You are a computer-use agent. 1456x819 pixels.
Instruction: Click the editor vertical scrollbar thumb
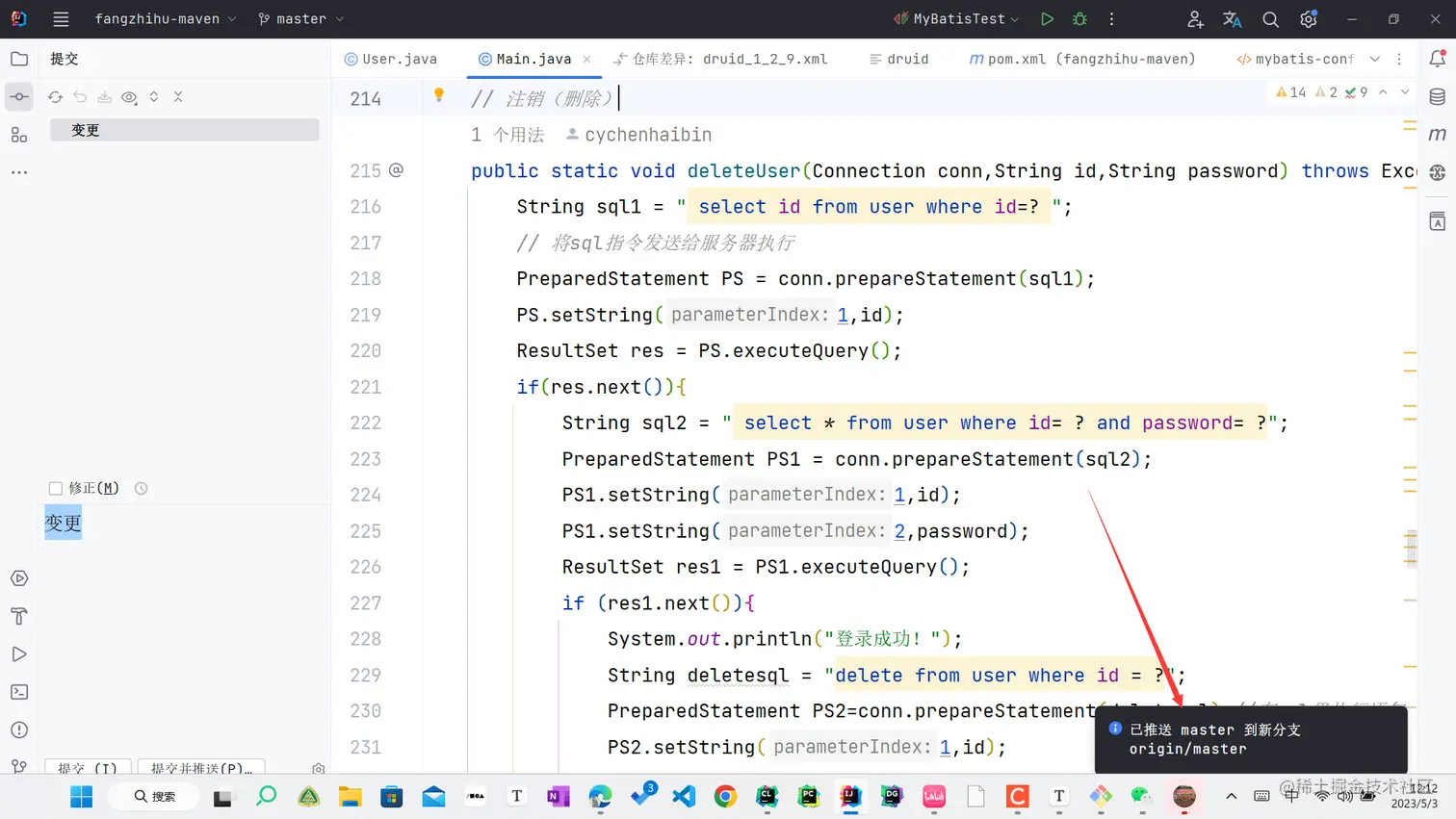[1411, 548]
